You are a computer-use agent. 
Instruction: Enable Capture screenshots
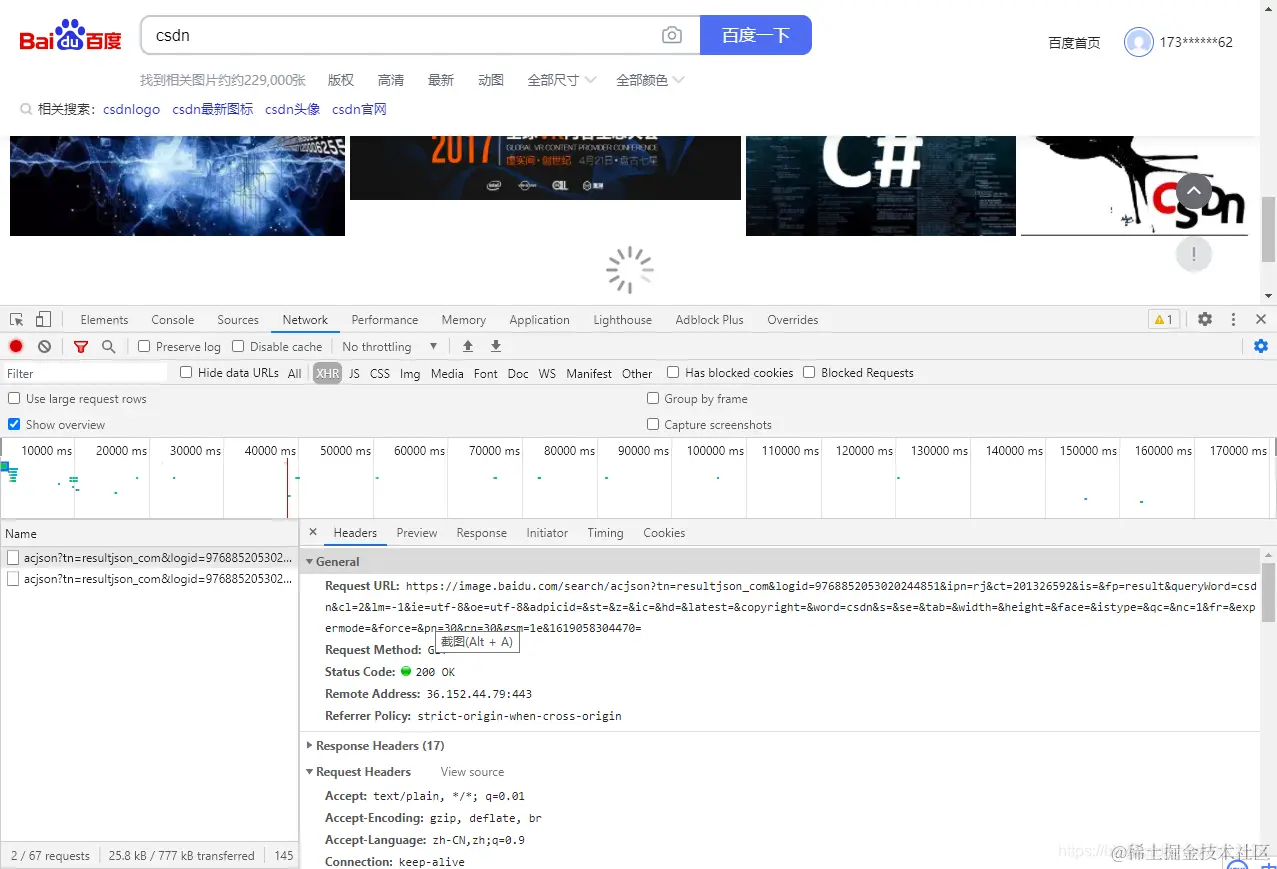coord(653,424)
